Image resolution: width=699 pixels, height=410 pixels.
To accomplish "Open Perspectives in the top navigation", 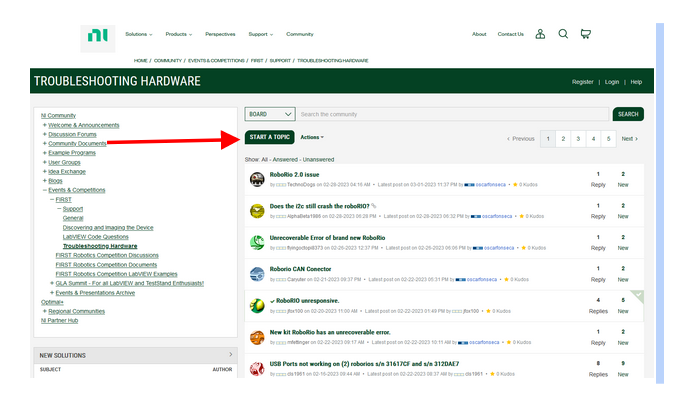I will pos(220,34).
